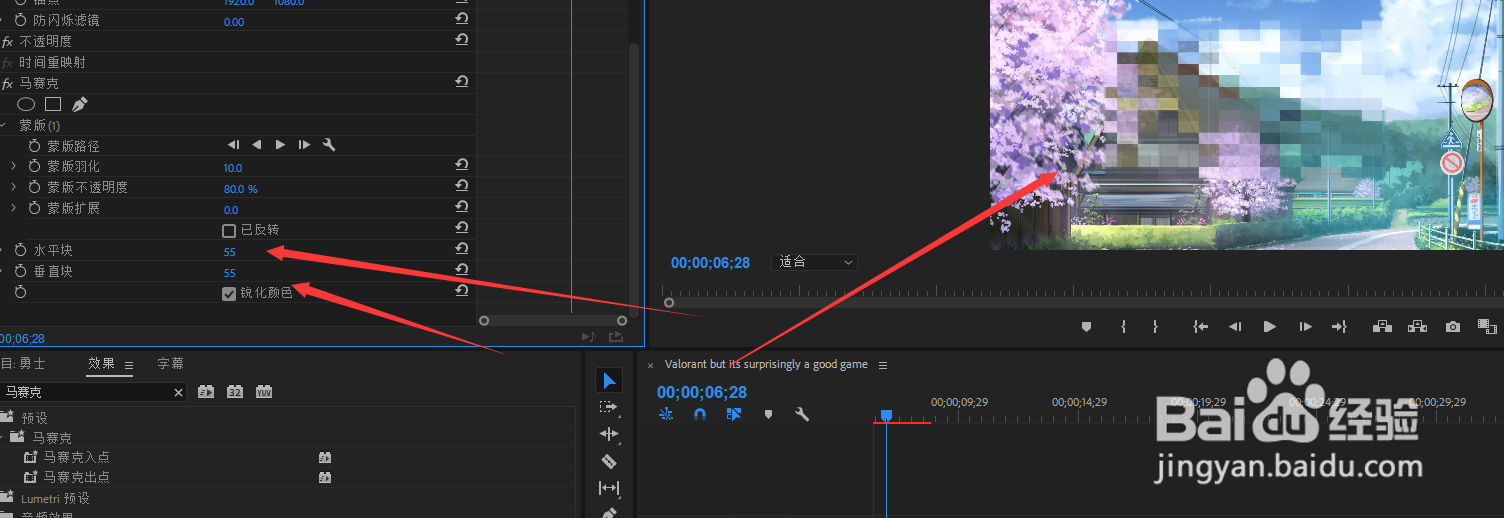
Task: Select the Track Select Forward tool
Action: [x=609, y=407]
